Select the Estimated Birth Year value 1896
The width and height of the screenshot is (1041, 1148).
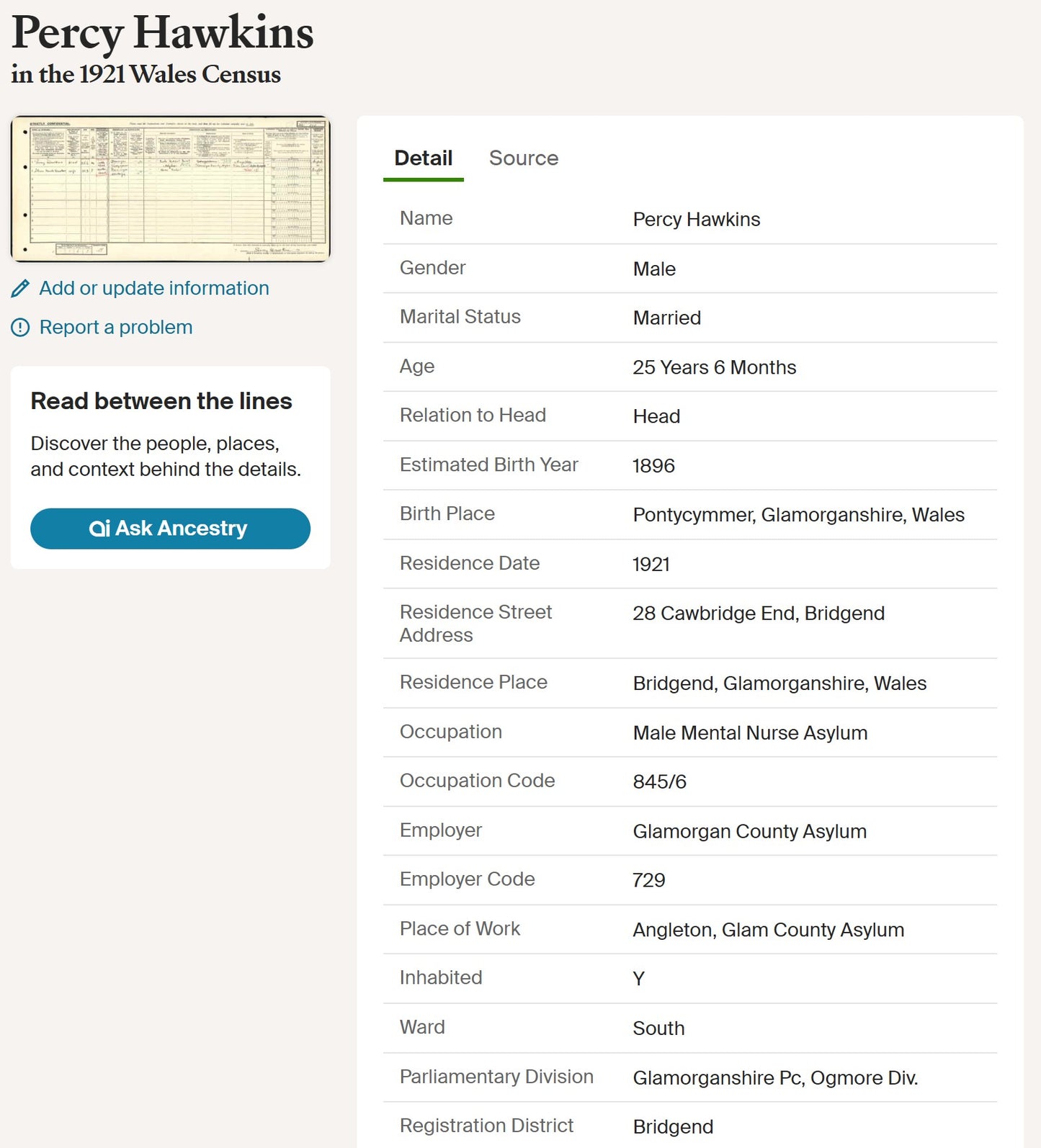pyautogui.click(x=653, y=466)
